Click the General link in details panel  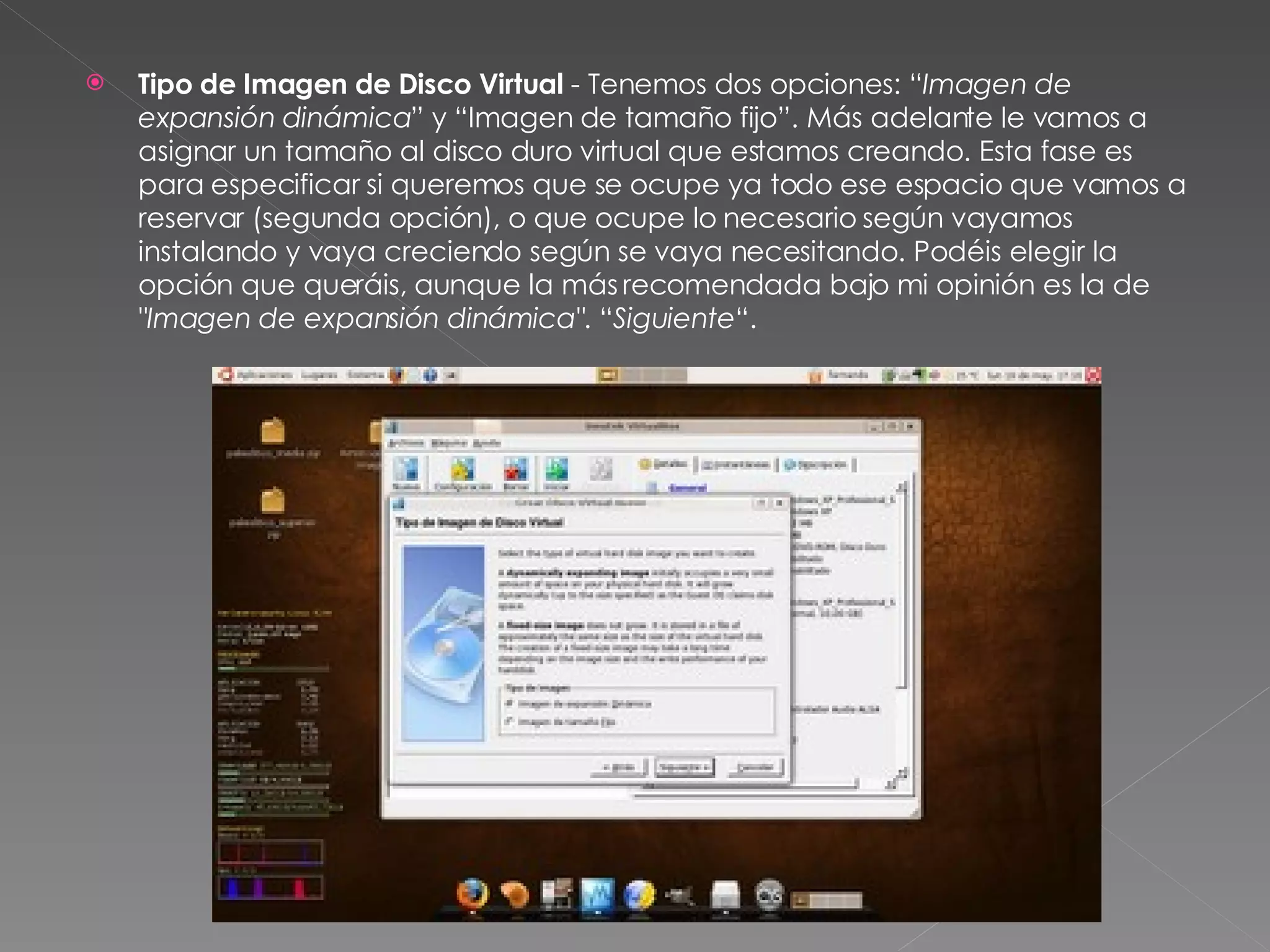click(687, 488)
